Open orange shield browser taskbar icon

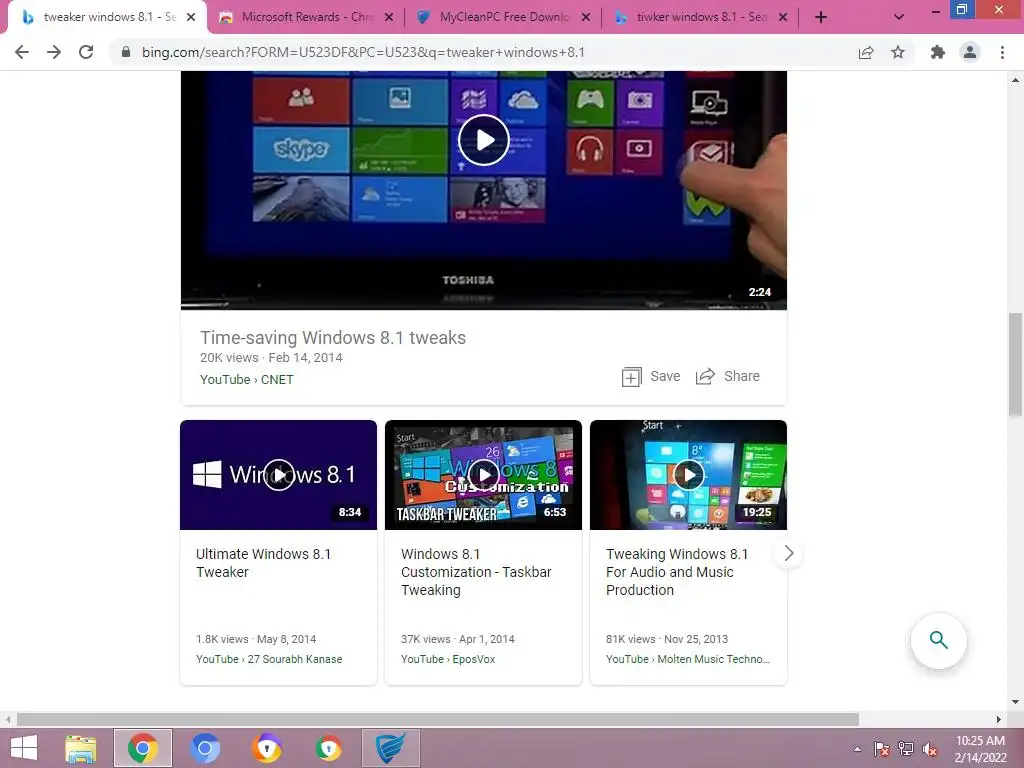(266, 748)
